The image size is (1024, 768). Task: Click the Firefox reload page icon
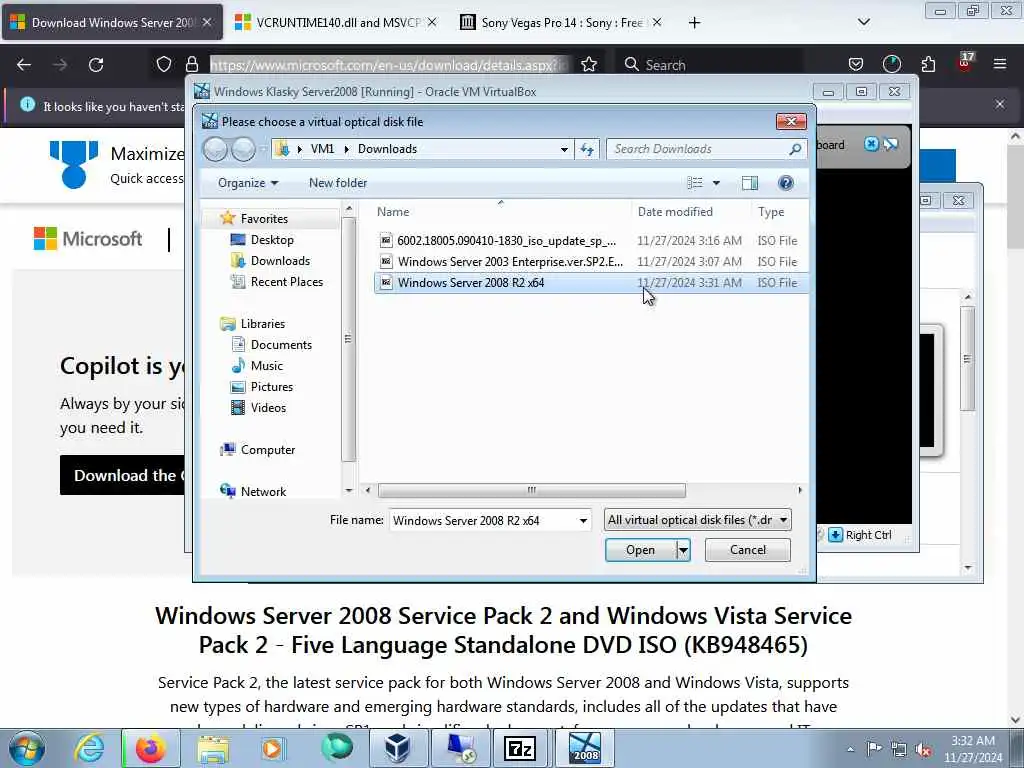pyautogui.click(x=96, y=65)
